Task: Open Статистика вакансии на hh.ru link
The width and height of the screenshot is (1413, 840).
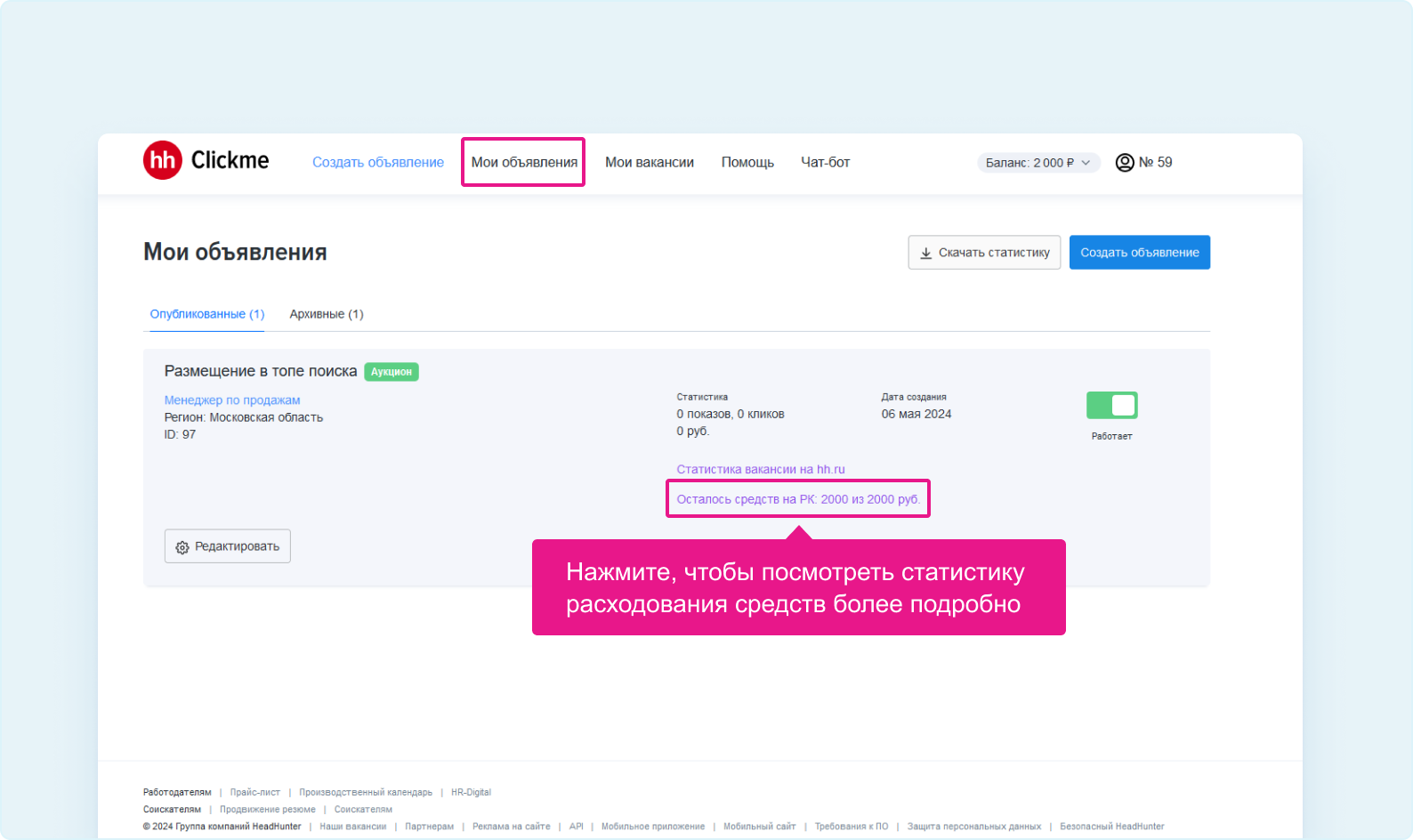Action: tap(761, 469)
